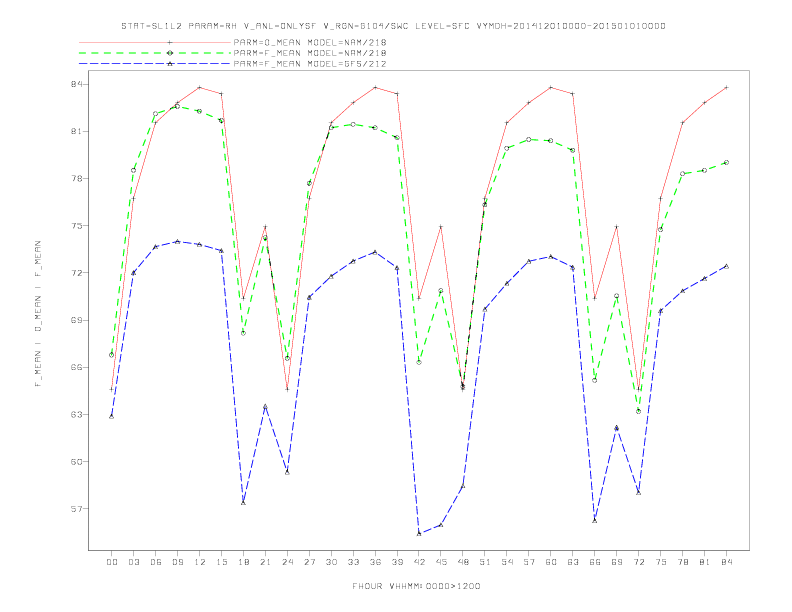The width and height of the screenshot is (792, 612).
Task: Select legend text 'PARM=O_MEAN MODEL=NAM/218'
Action: coord(310,42)
